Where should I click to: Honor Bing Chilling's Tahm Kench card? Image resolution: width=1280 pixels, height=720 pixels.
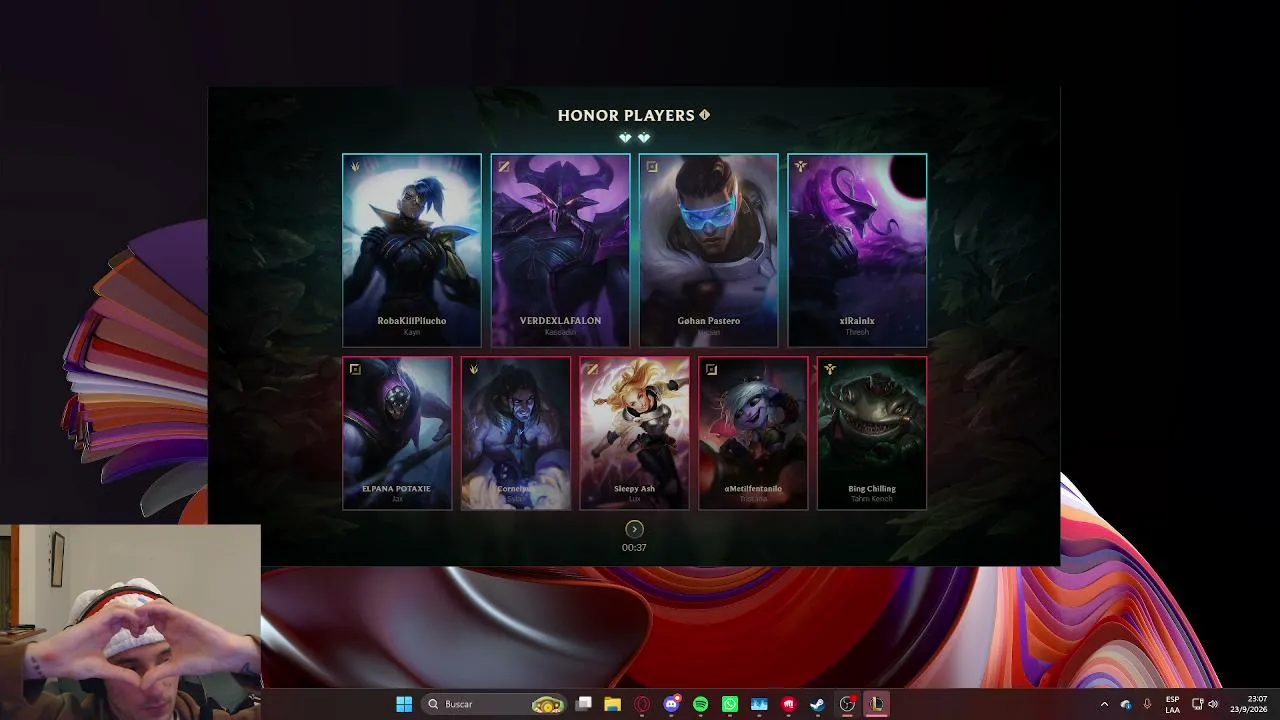[x=872, y=433]
